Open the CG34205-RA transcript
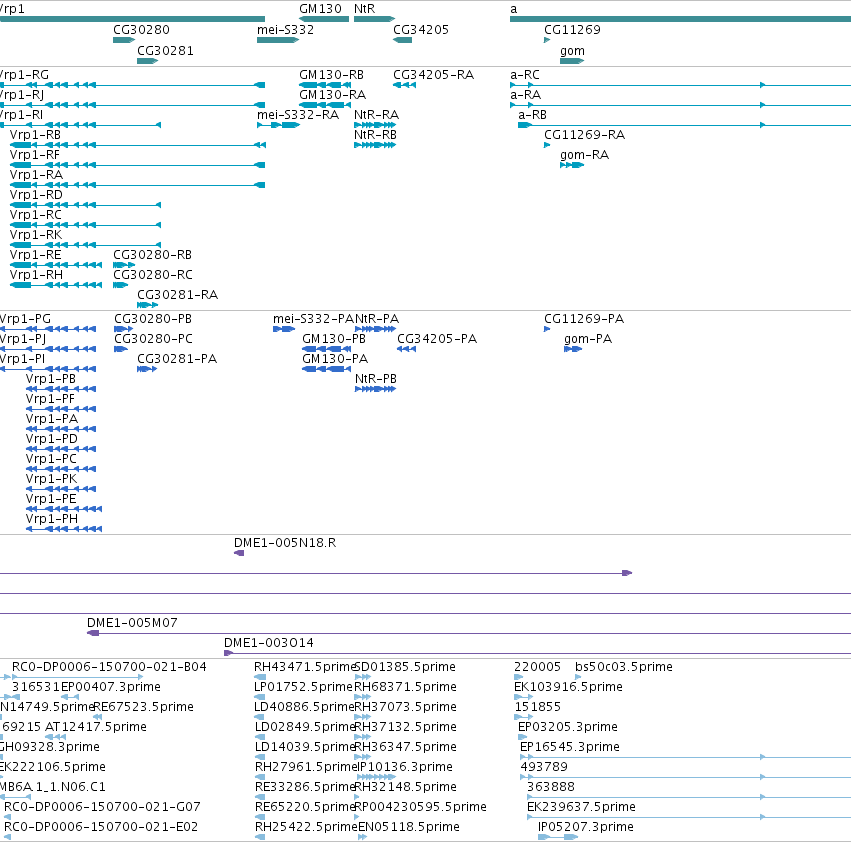This screenshot has height=842, width=851. [434, 75]
